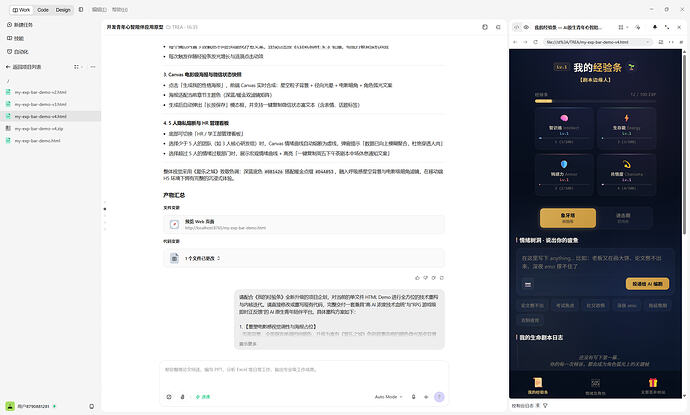Viewport: 690px width, 415px height.
Task: Open the URL dropdown chevron in address bar
Action: pos(648,42)
